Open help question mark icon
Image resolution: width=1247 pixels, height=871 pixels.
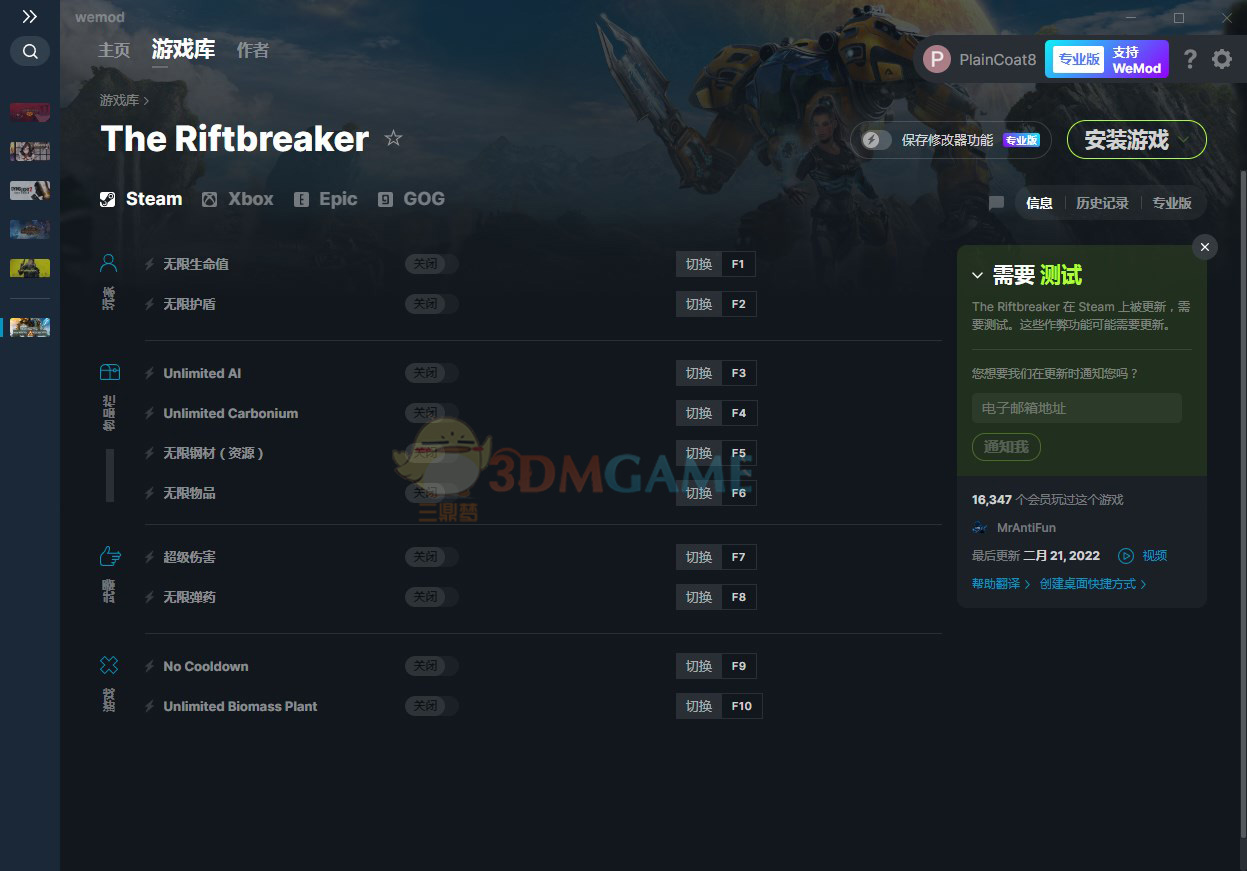[x=1189, y=59]
